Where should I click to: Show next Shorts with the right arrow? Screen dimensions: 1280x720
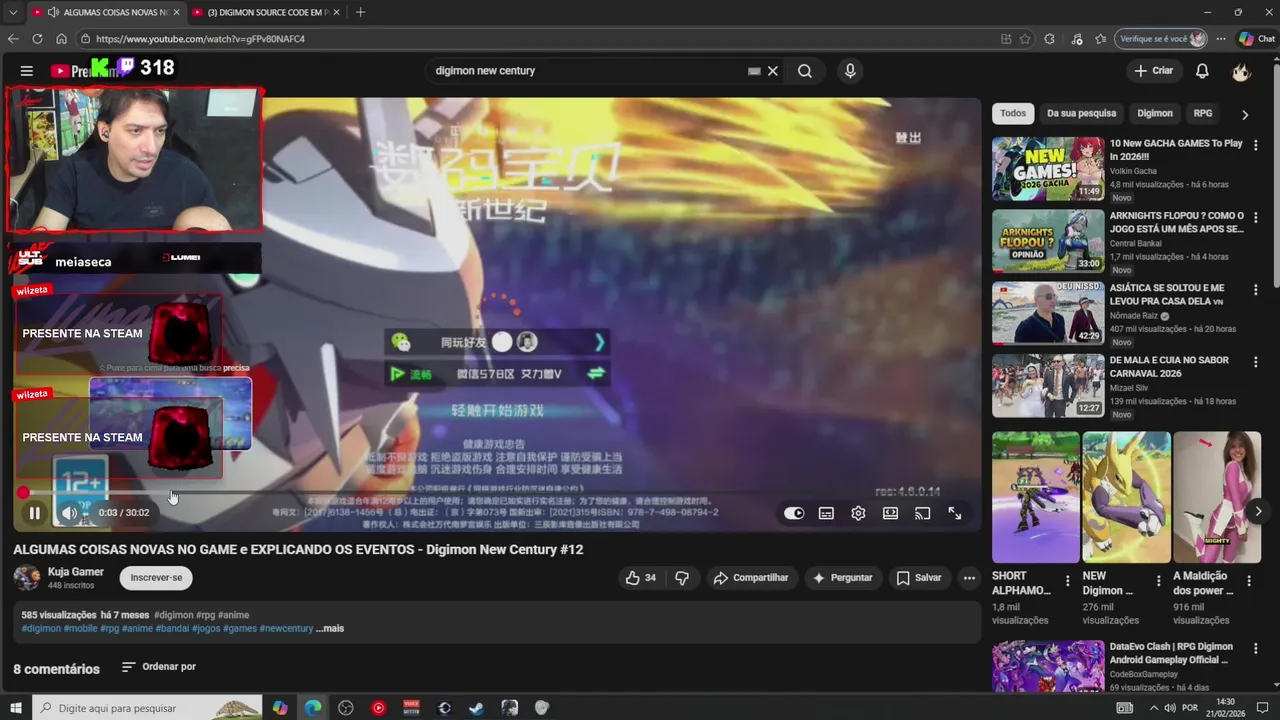coord(1258,512)
